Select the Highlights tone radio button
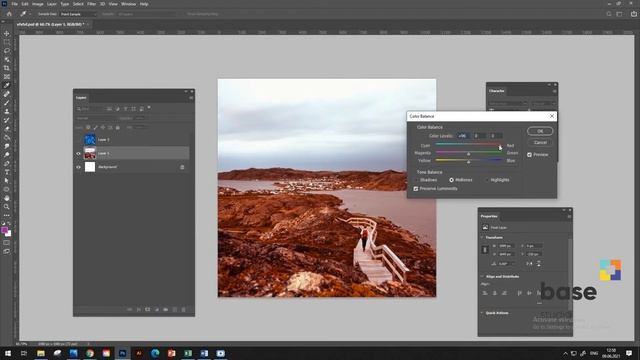The image size is (640, 360). [487, 180]
